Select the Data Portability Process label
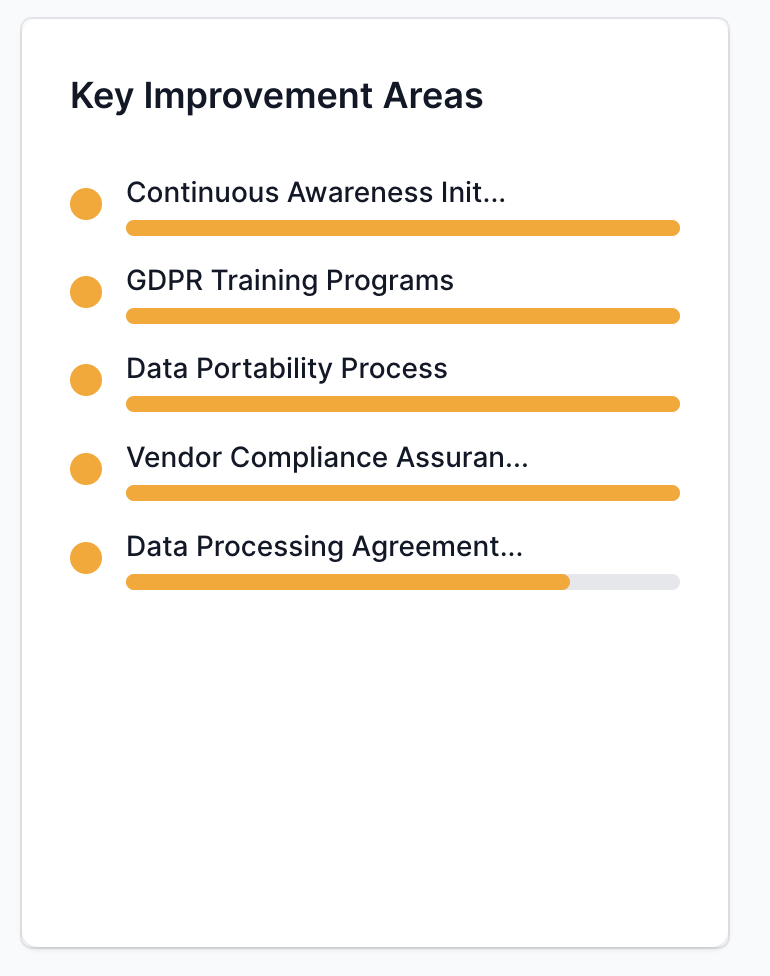770x976 pixels. [x=287, y=369]
